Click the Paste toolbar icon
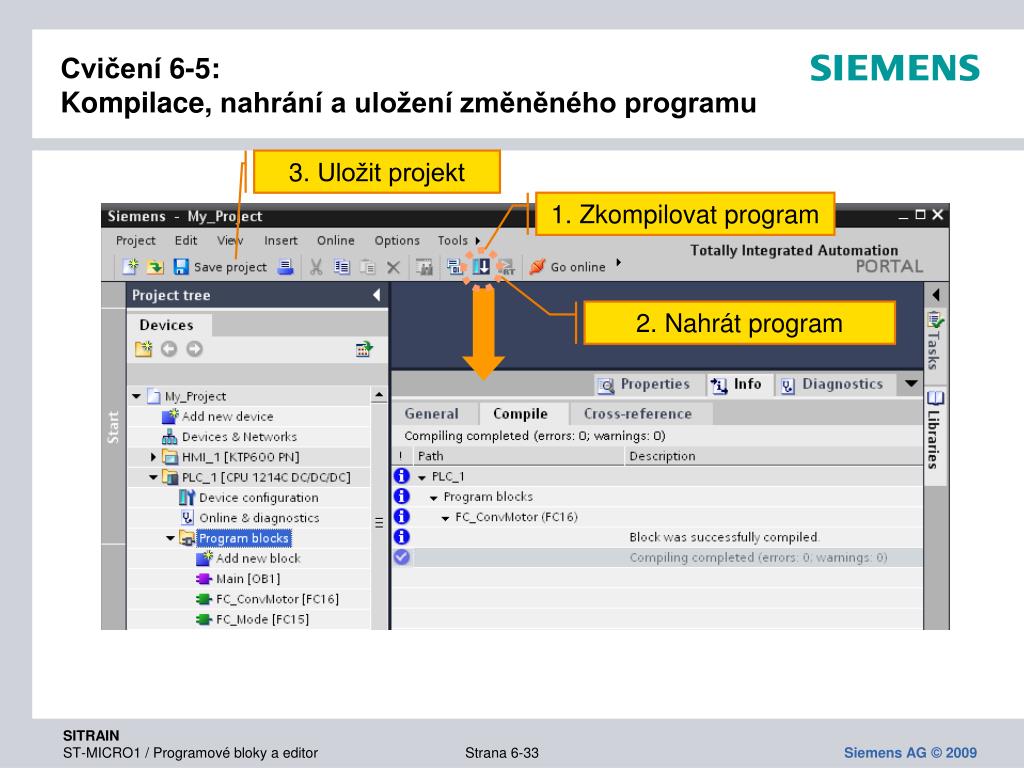The width and height of the screenshot is (1024, 768). tap(368, 266)
